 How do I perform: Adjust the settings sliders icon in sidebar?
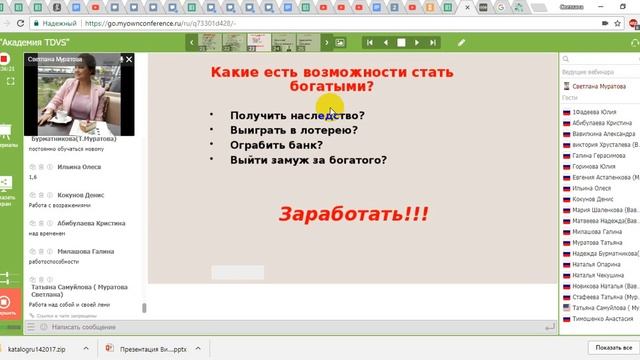(x=5, y=278)
